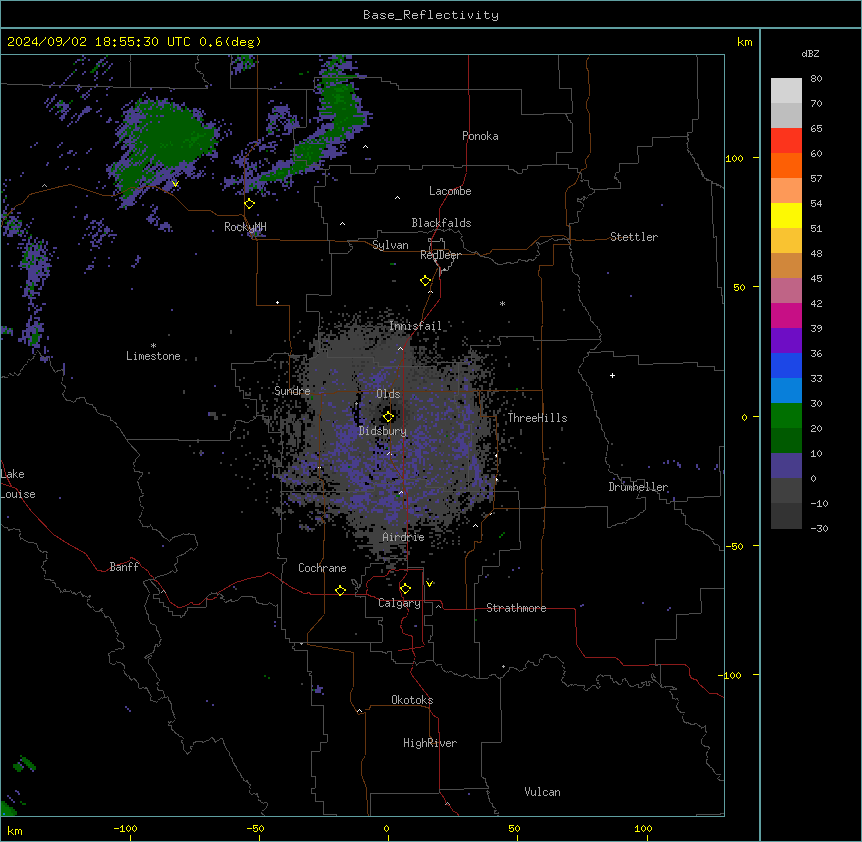Screen dimensions: 862x842
Task: Click the Cochrane city label
Action: pyautogui.click(x=322, y=568)
